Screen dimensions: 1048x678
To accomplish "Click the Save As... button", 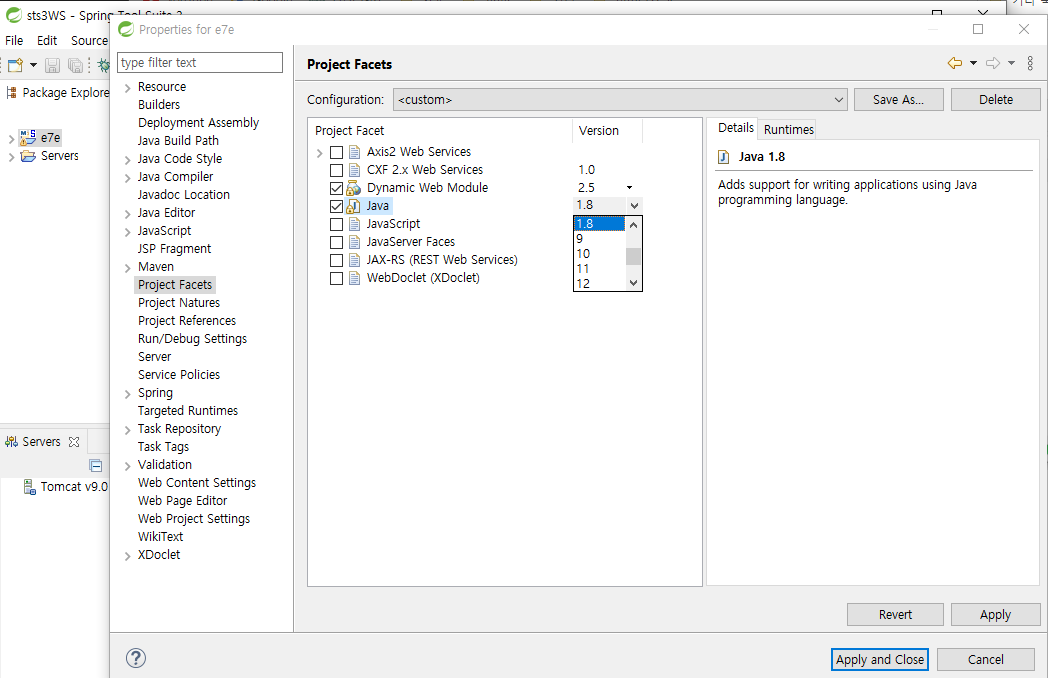I will (898, 100).
